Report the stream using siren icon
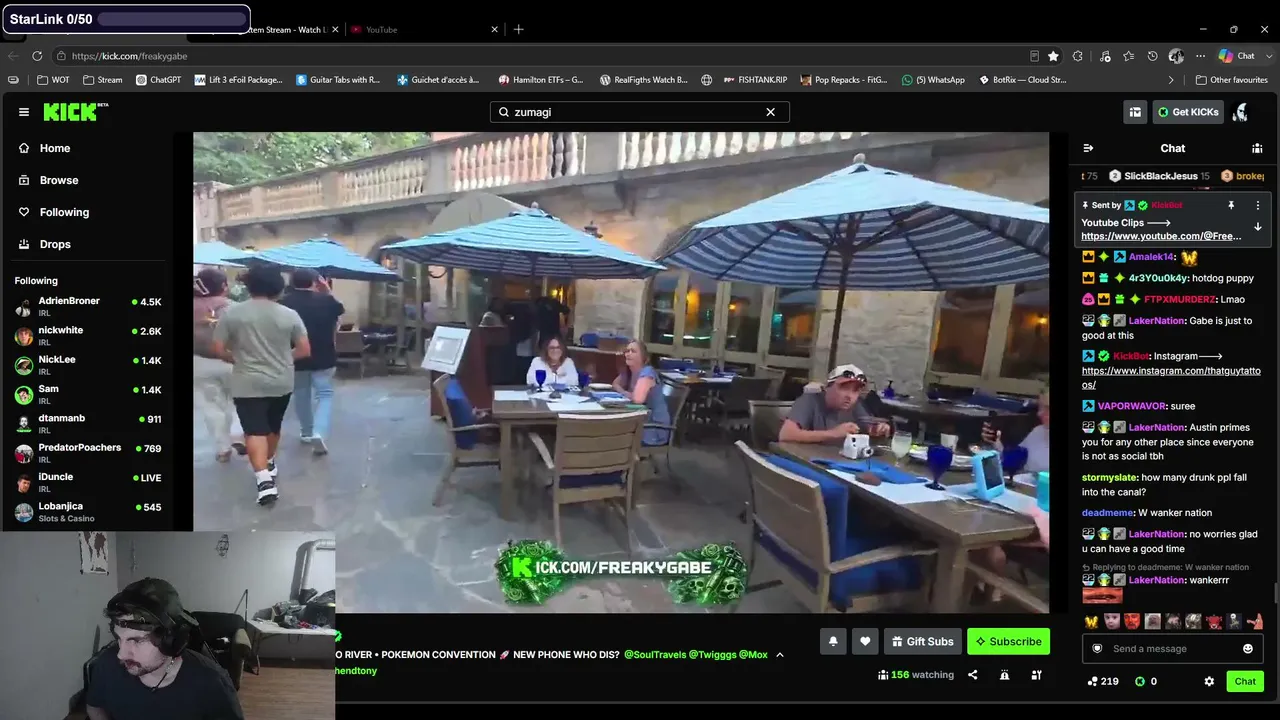The height and width of the screenshot is (720, 1280). pos(1004,675)
